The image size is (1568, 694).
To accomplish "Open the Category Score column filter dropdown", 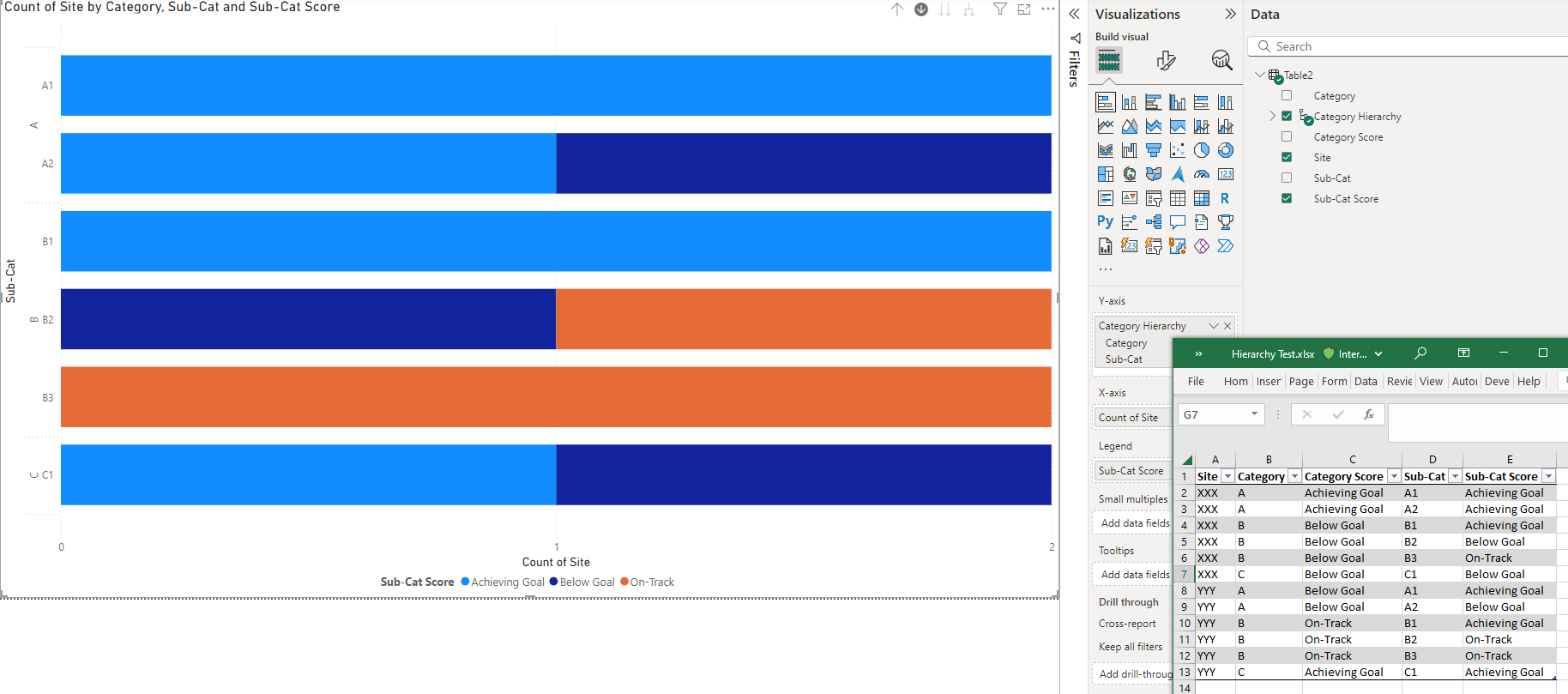I will tap(1395, 476).
